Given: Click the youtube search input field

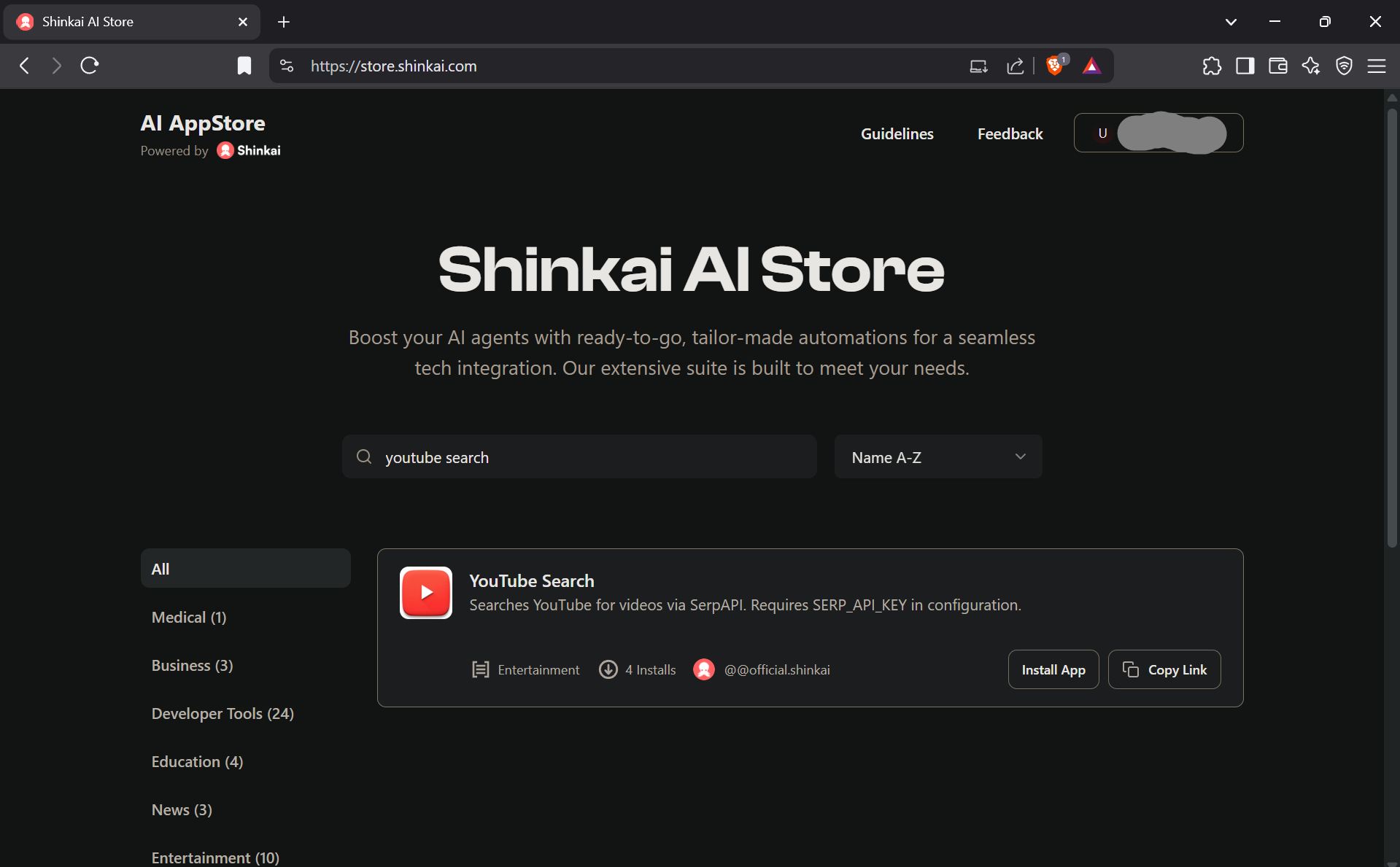Looking at the screenshot, I should pyautogui.click(x=579, y=456).
